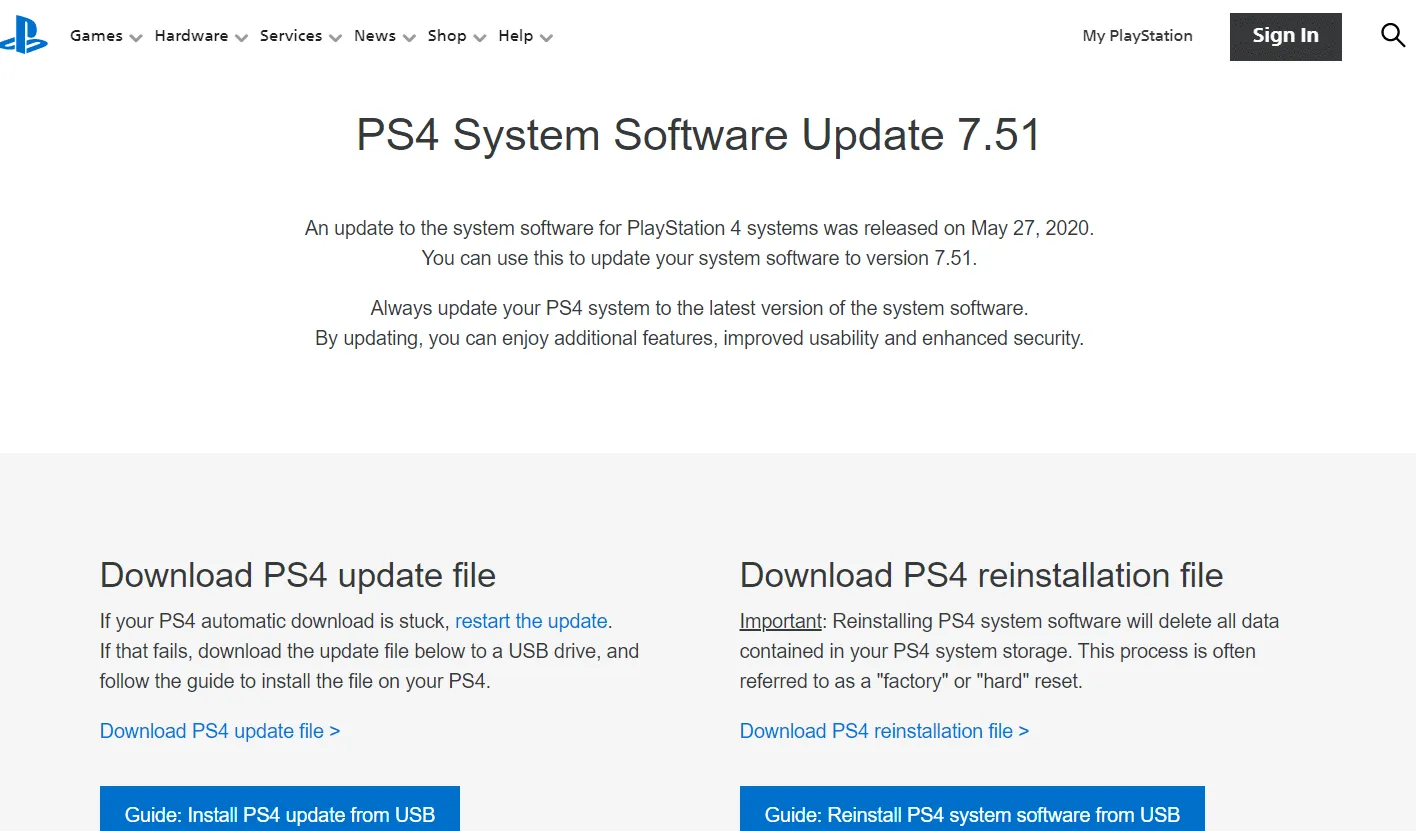Open 'Guide: Install PS4 update from USB'
The height and width of the screenshot is (831, 1416).
click(280, 814)
